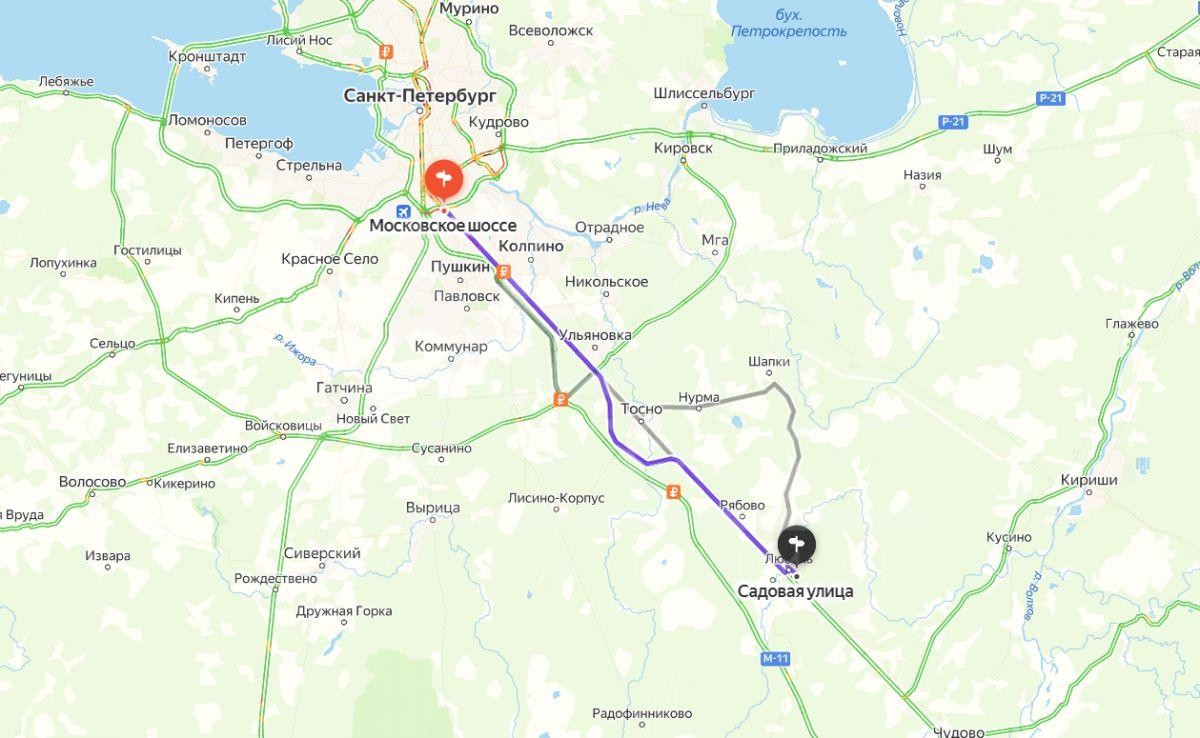Click the airport icon near Московское шоссе
The image size is (1200, 738).
tap(403, 213)
